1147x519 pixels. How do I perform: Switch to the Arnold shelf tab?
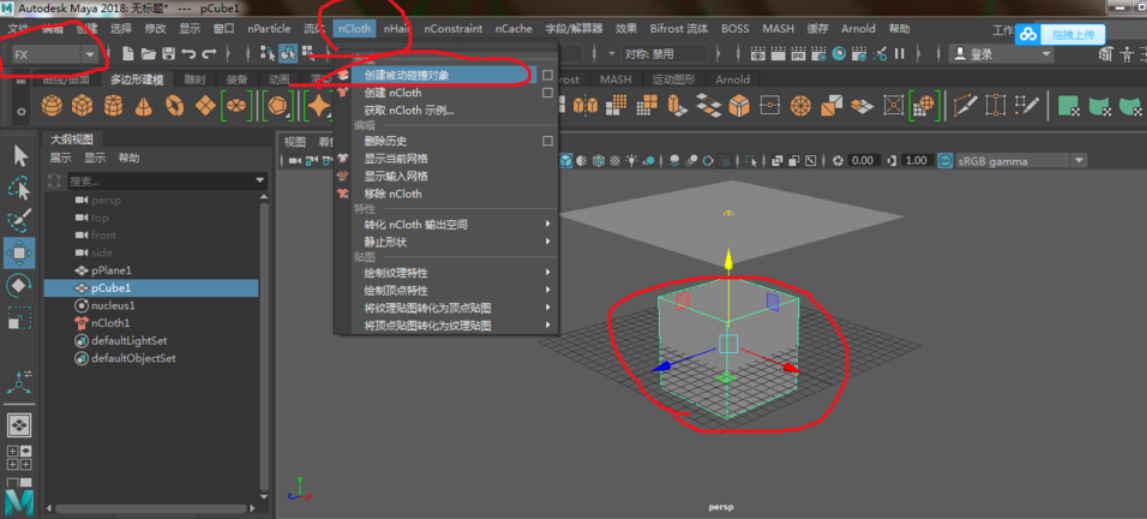[x=732, y=80]
